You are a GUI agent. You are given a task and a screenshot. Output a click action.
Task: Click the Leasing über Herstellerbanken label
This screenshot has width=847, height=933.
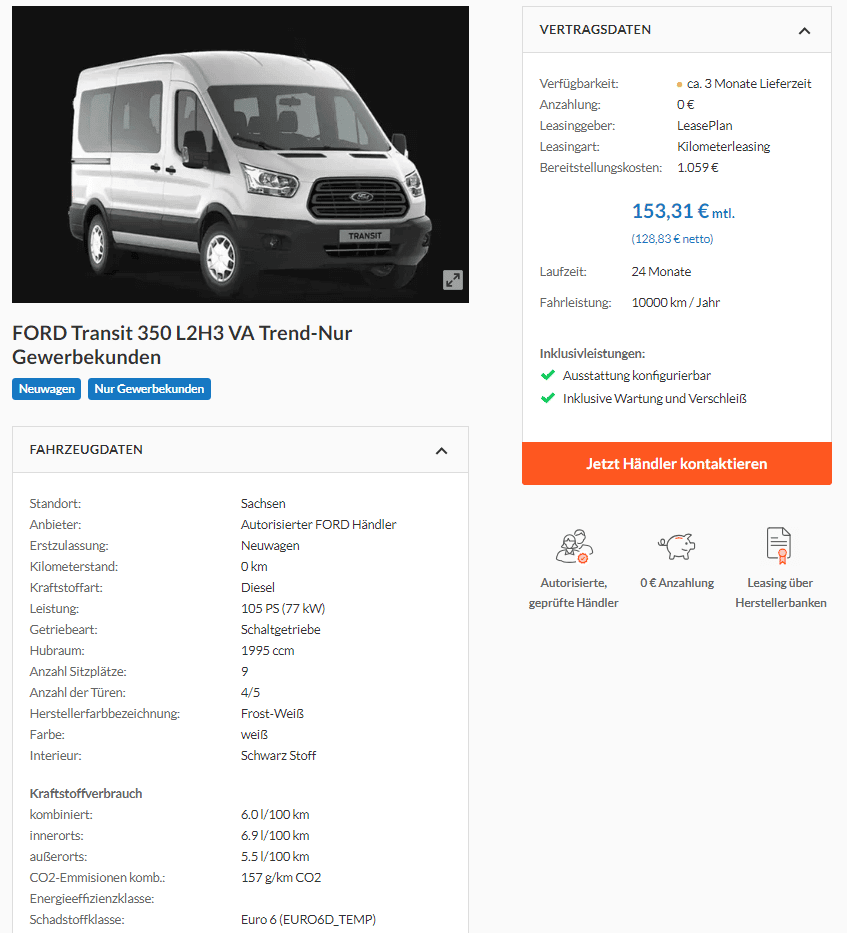pyautogui.click(x=780, y=593)
